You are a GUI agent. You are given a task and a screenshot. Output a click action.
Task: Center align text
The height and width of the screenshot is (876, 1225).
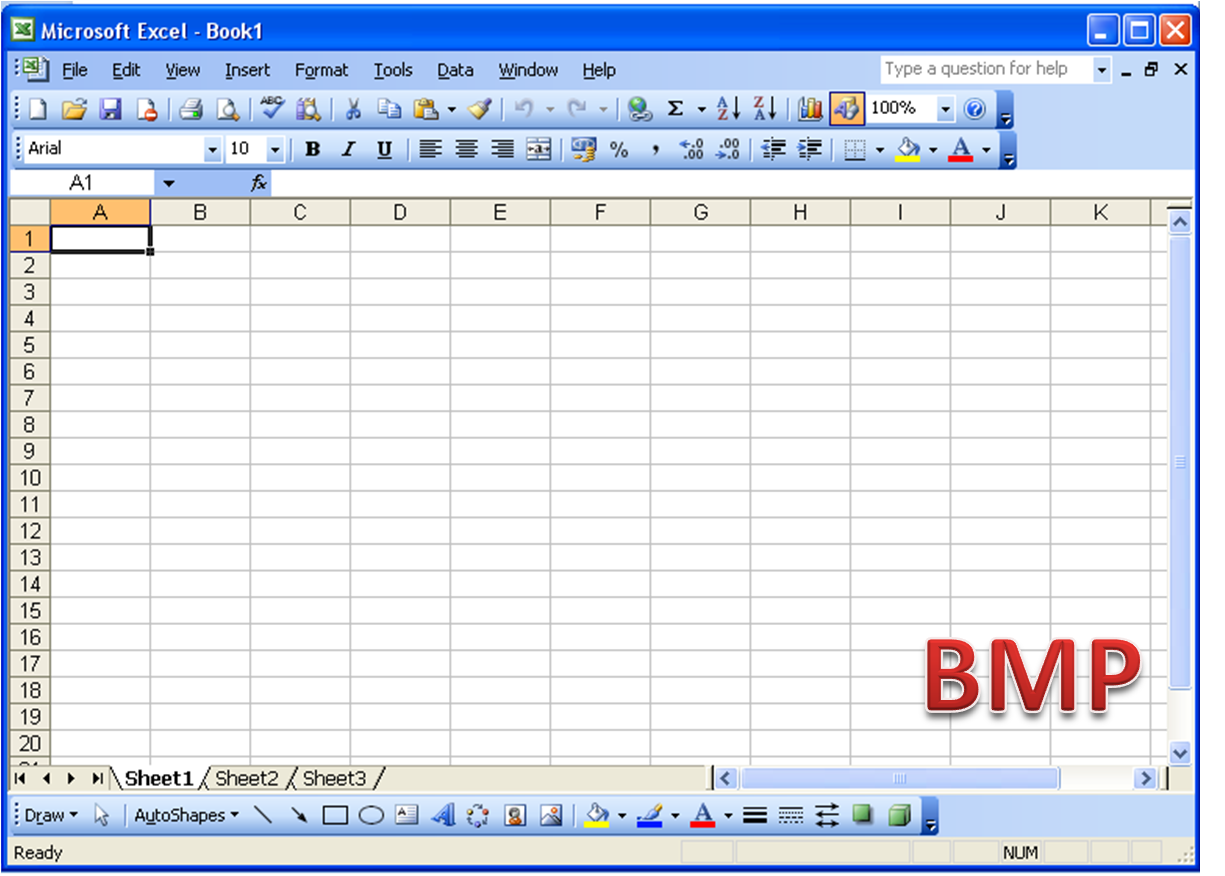tap(466, 150)
